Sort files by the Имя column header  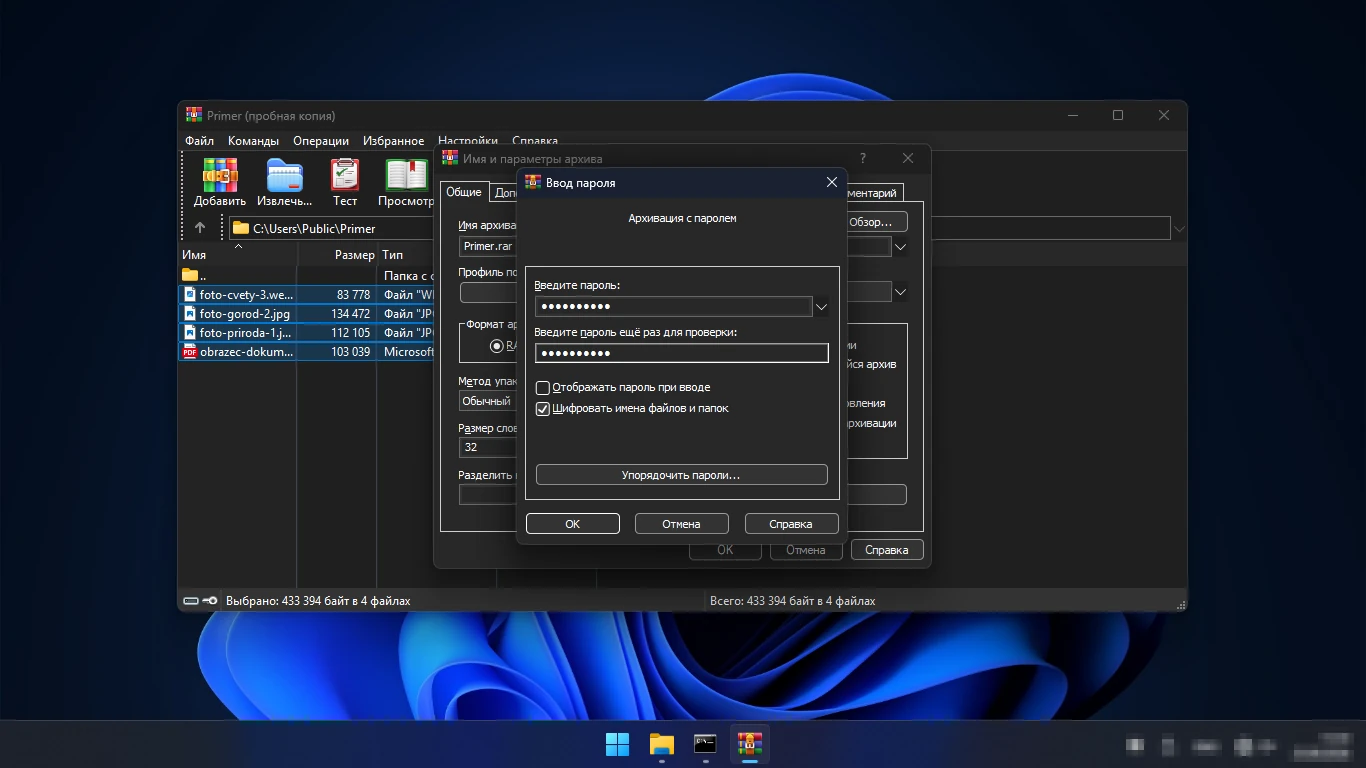238,255
